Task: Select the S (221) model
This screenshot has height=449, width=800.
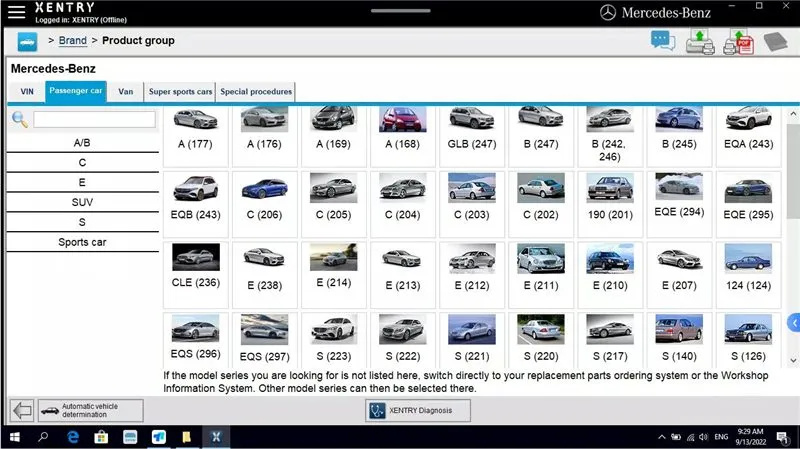Action: point(472,339)
